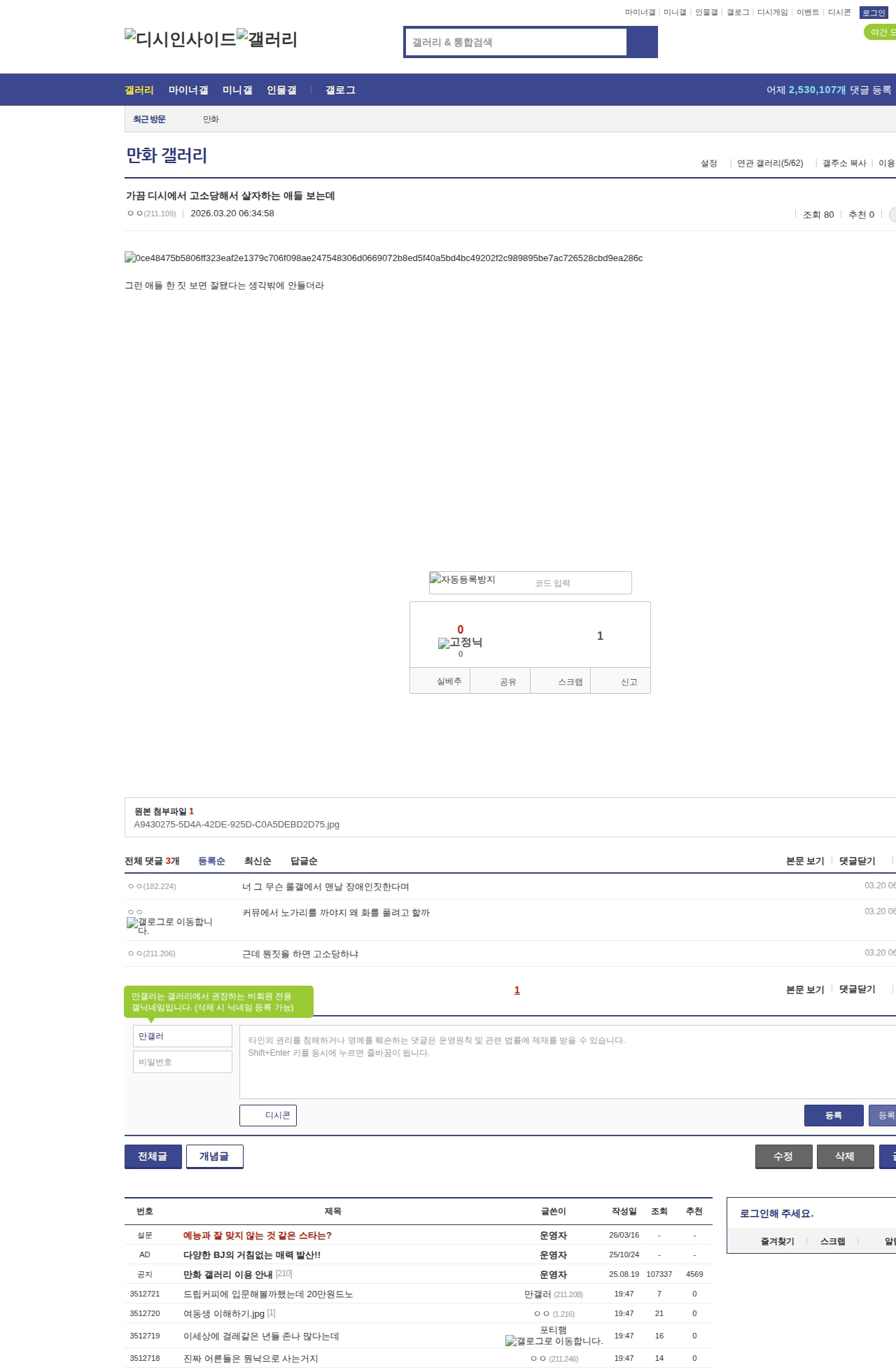Report the post with the 신고 button

pyautogui.click(x=621, y=681)
